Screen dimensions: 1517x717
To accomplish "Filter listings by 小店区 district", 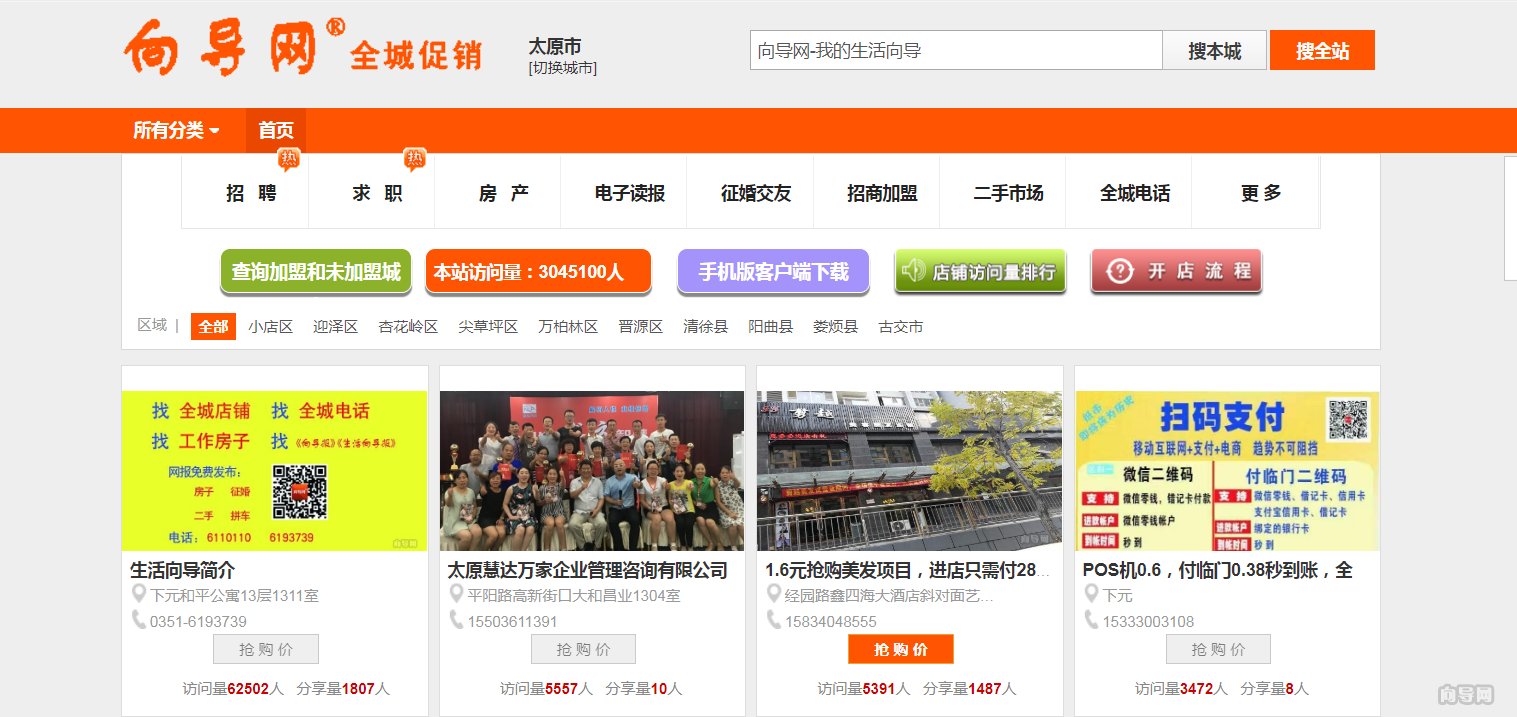I will (271, 327).
